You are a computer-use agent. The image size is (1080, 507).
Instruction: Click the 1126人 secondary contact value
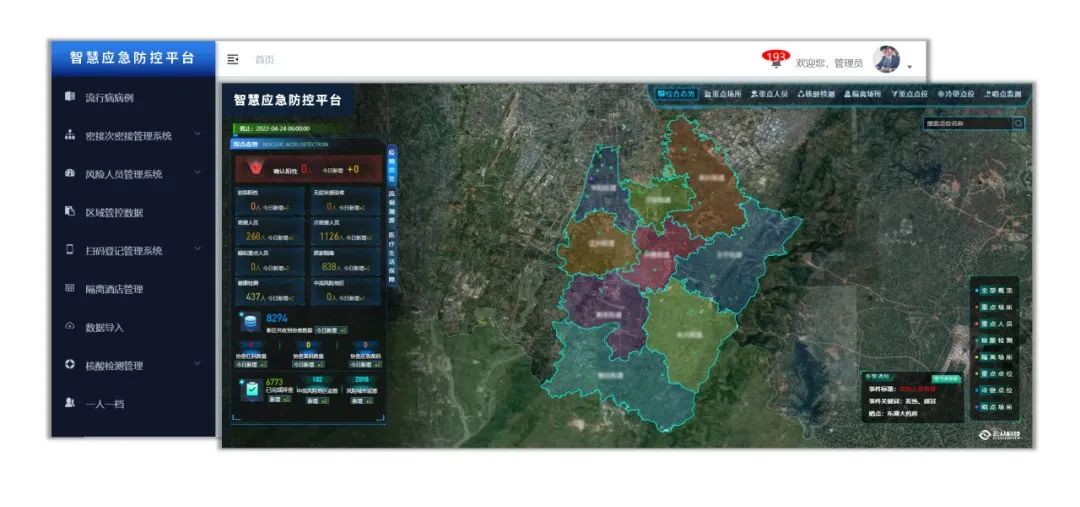tap(333, 237)
